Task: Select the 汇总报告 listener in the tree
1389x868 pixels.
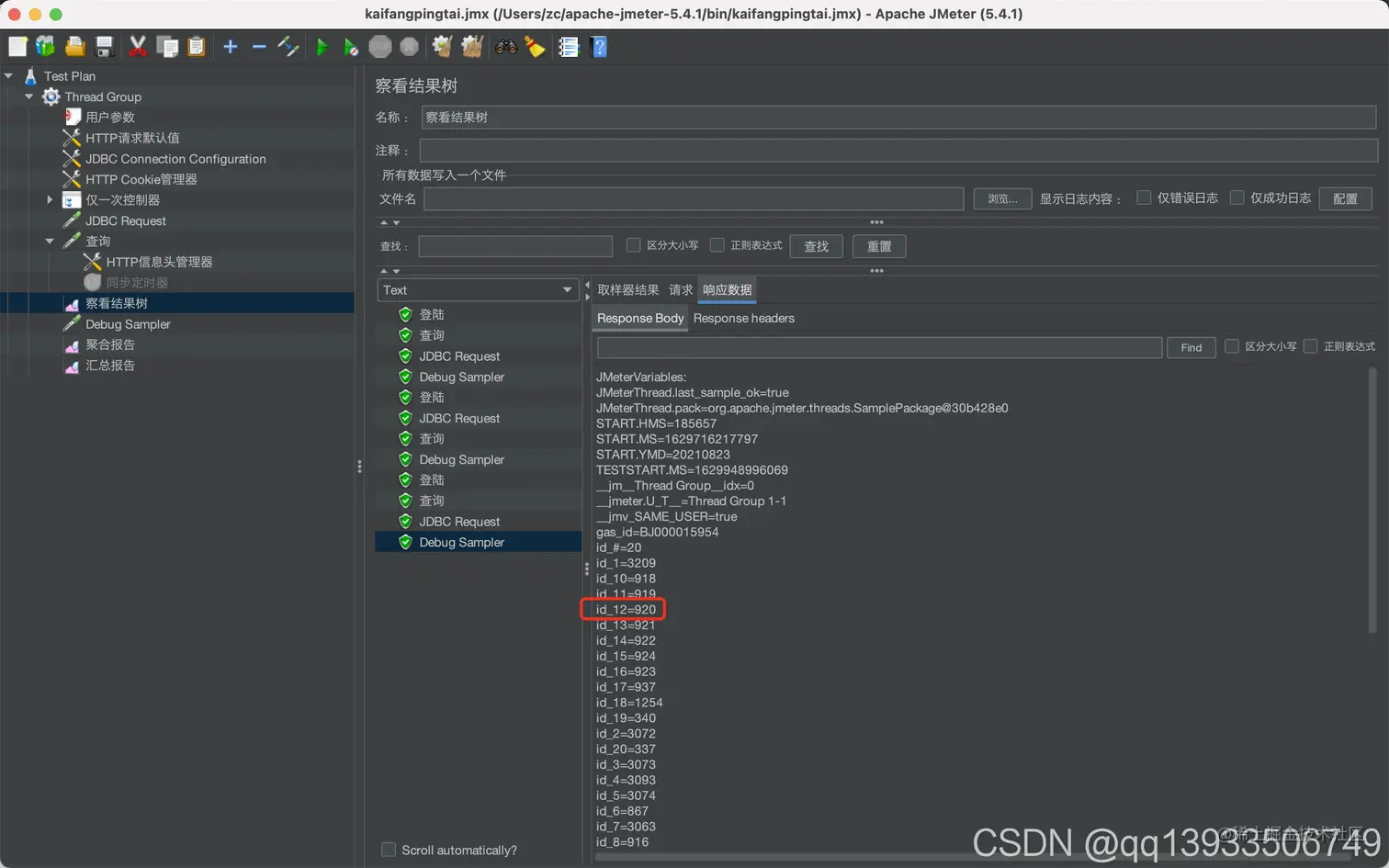Action: point(109,366)
